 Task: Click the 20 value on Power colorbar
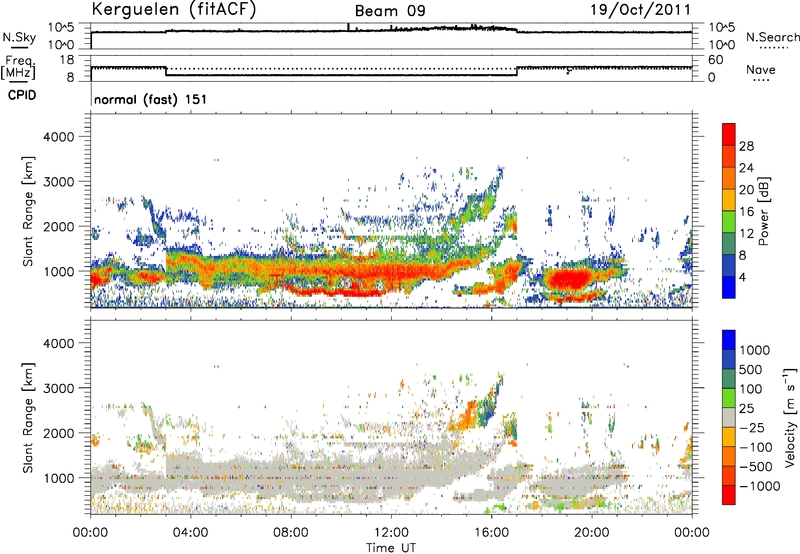point(746,190)
